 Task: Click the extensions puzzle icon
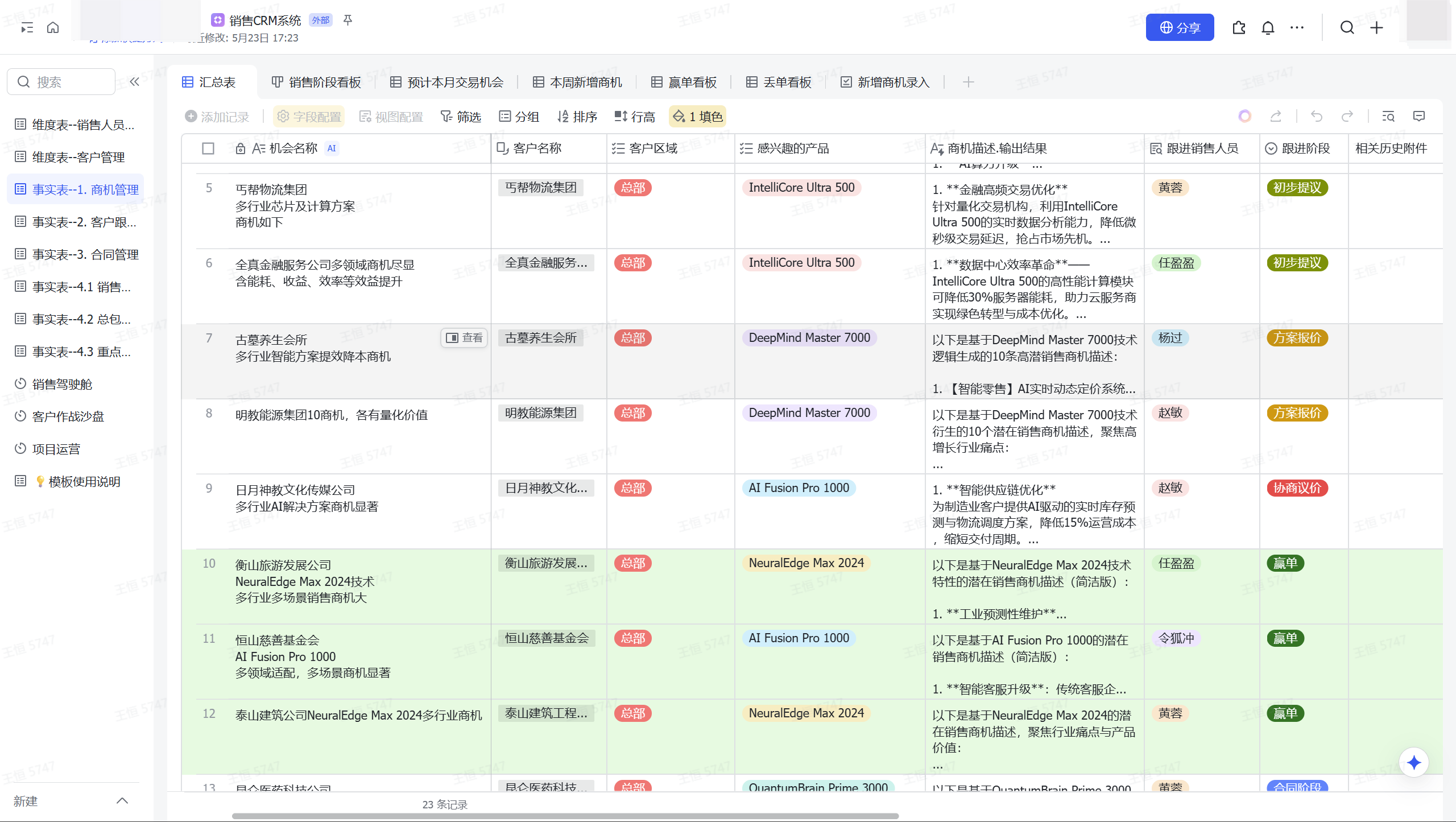pyautogui.click(x=1239, y=28)
